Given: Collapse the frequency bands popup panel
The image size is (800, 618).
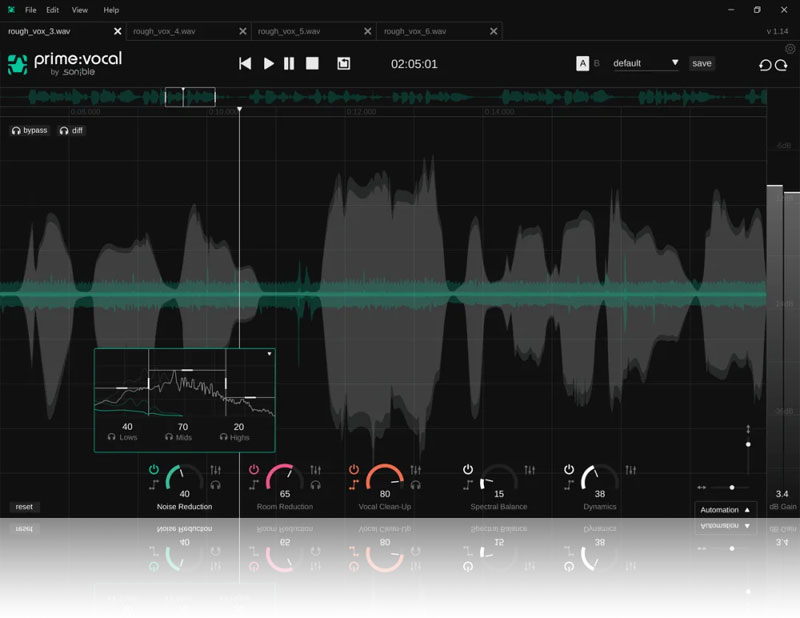Looking at the screenshot, I should (x=269, y=354).
